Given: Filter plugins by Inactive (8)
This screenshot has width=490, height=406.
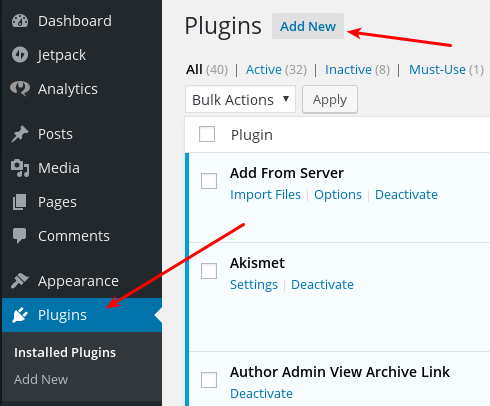Looking at the screenshot, I should [x=357, y=70].
